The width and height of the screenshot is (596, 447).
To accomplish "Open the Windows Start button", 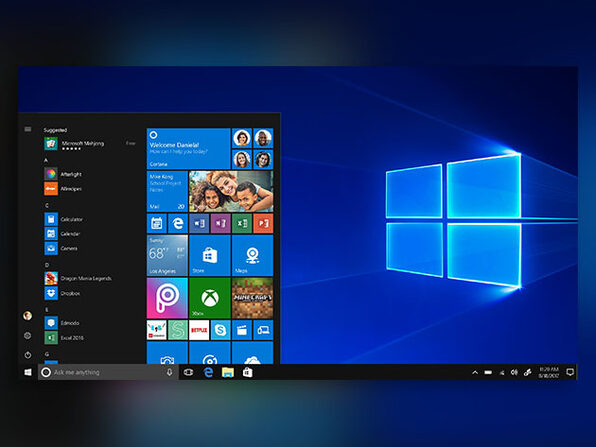I will pyautogui.click(x=28, y=372).
